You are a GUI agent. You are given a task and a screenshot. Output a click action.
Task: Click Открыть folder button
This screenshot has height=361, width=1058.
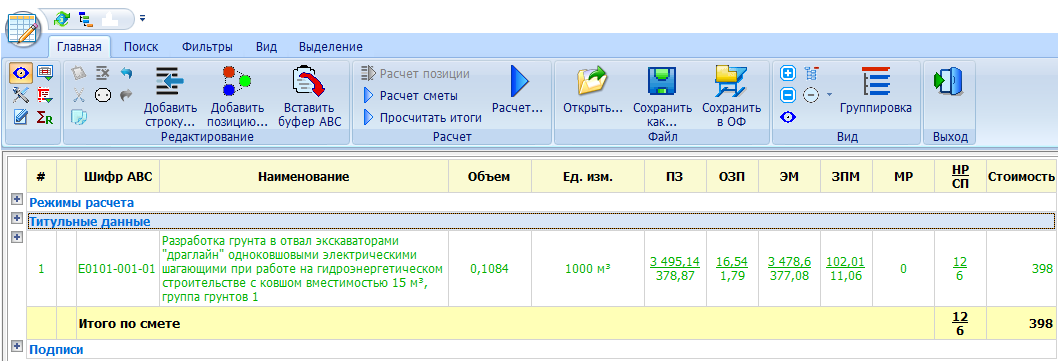(x=592, y=90)
